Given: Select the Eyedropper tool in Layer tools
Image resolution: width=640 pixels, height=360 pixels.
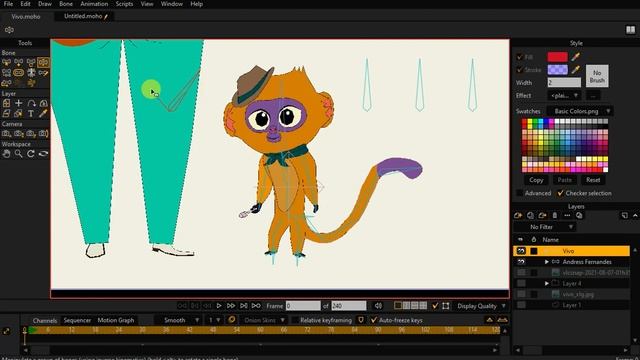Looking at the screenshot, I should point(43,113).
